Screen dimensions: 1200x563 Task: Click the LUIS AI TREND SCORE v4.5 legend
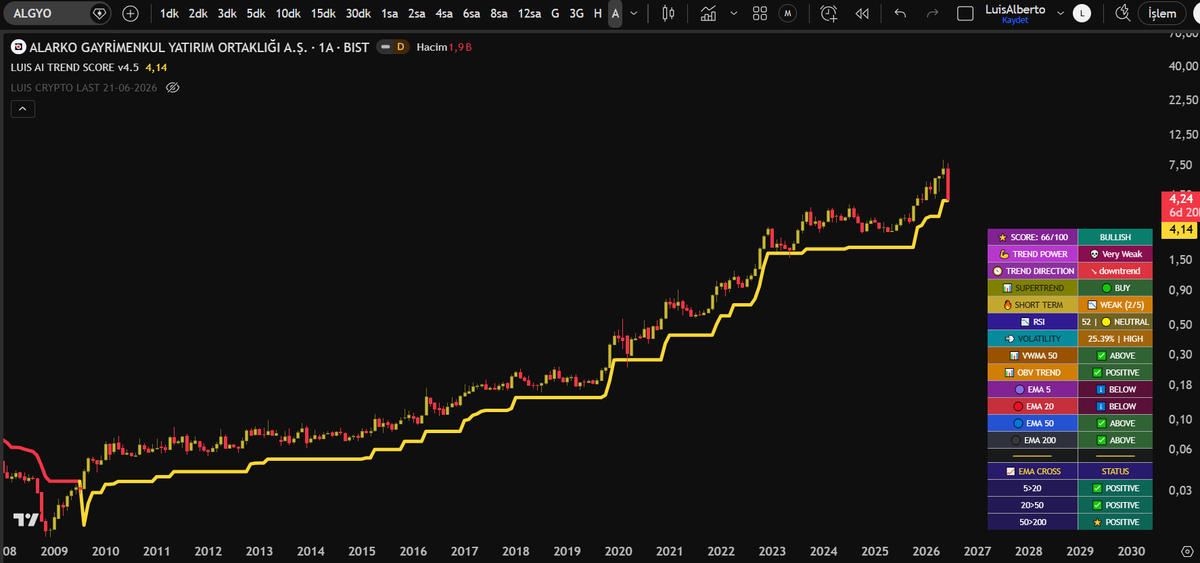point(76,67)
